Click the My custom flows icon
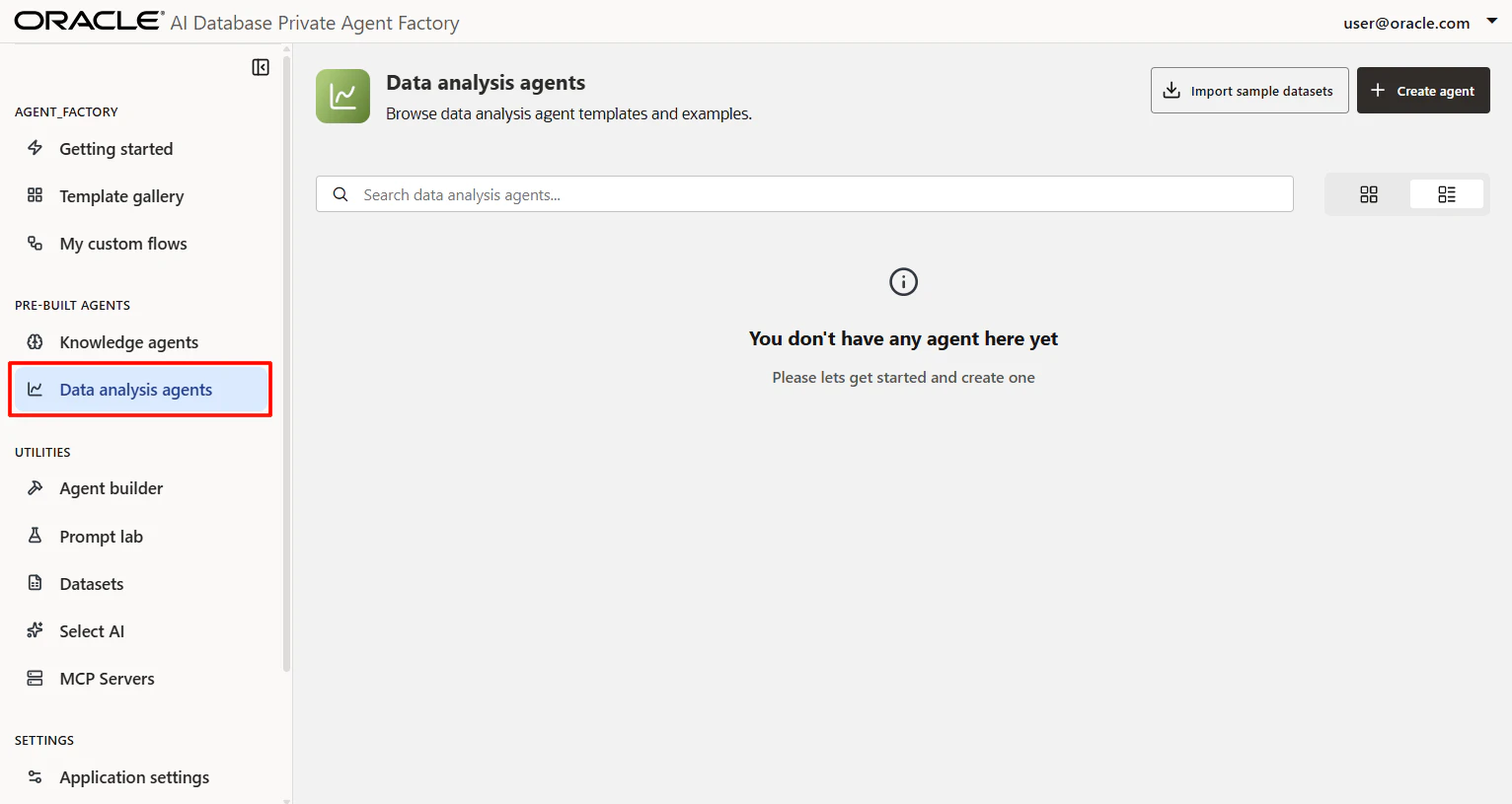 tap(35, 243)
